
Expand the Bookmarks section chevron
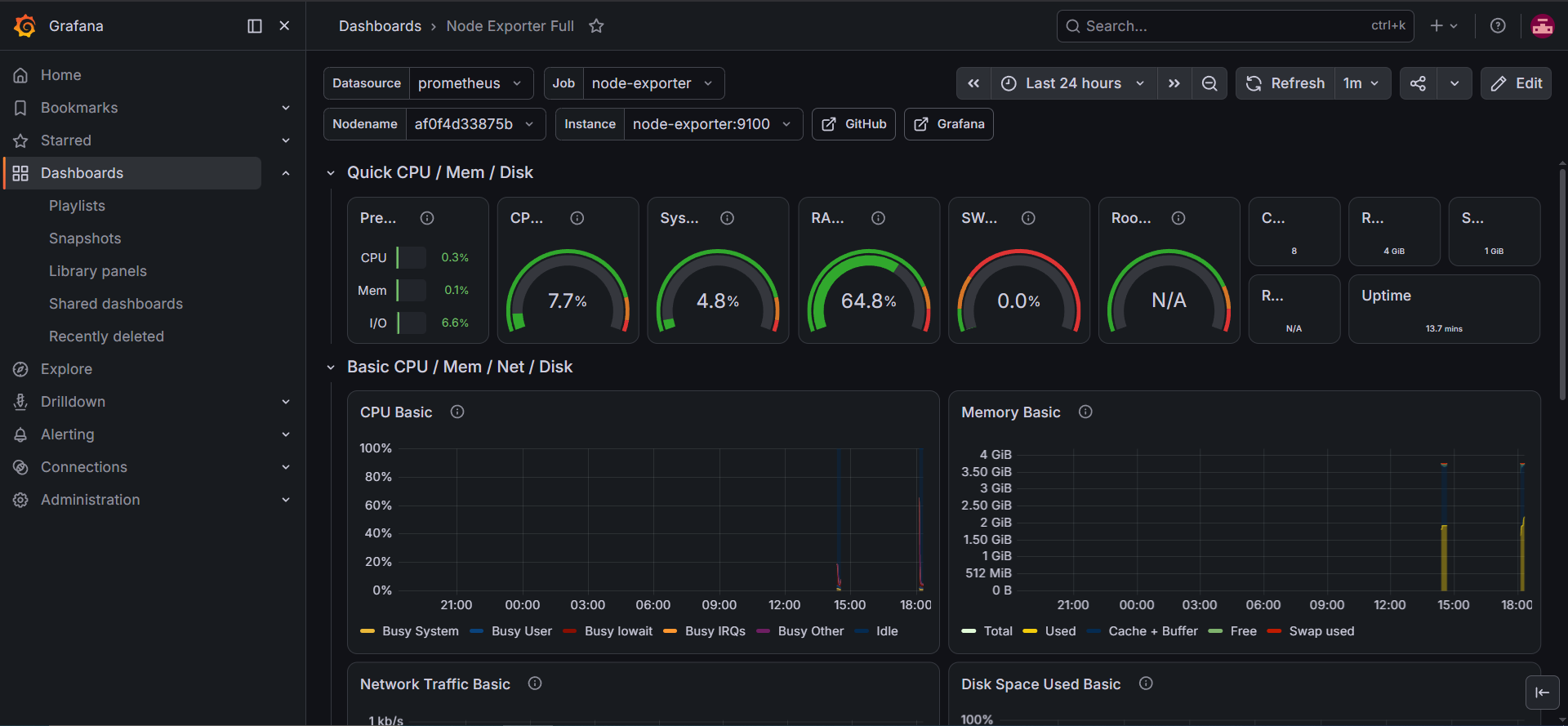click(x=286, y=108)
